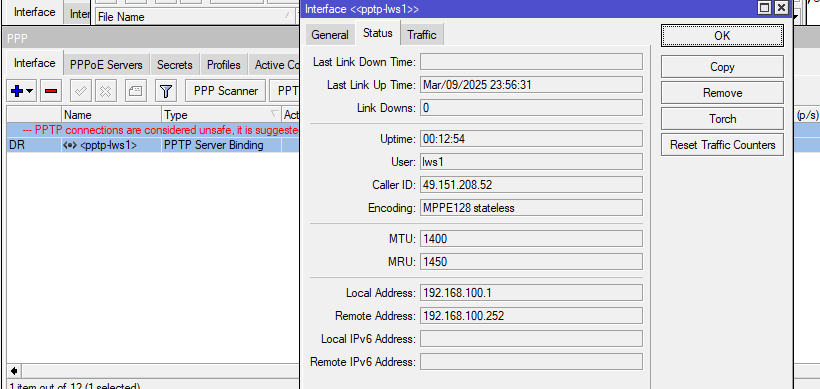This screenshot has height=389, width=820.
Task: Select the PPP Interface tab
Action: [35, 63]
